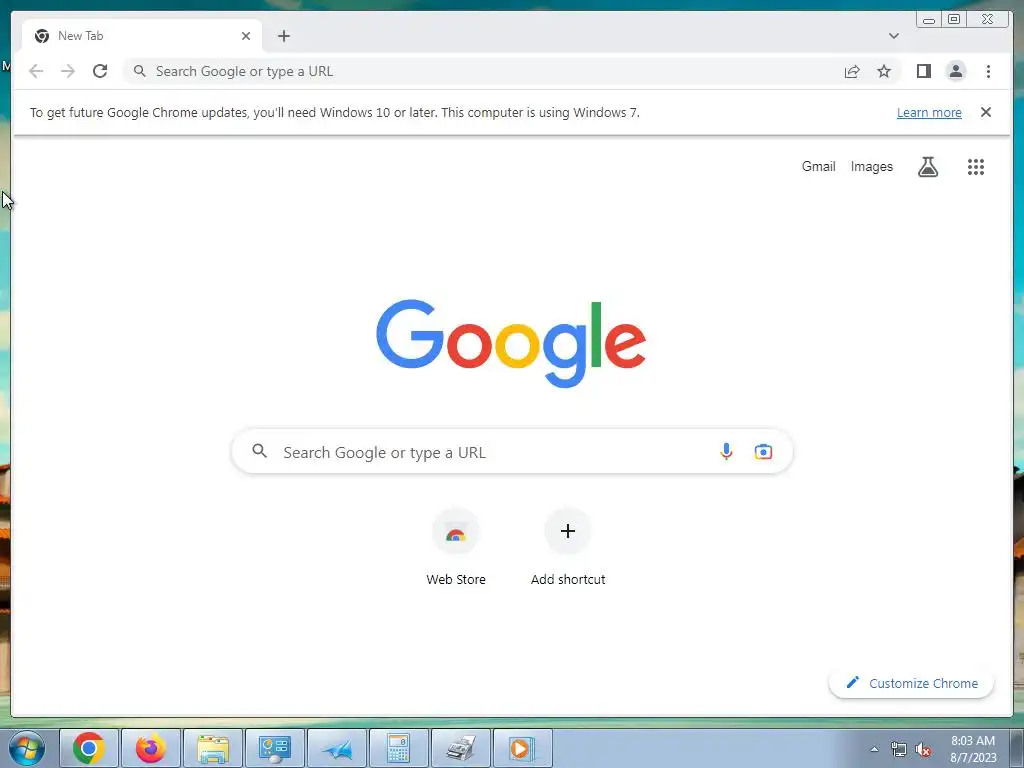Click the Chrome taskbar icon

(89, 748)
